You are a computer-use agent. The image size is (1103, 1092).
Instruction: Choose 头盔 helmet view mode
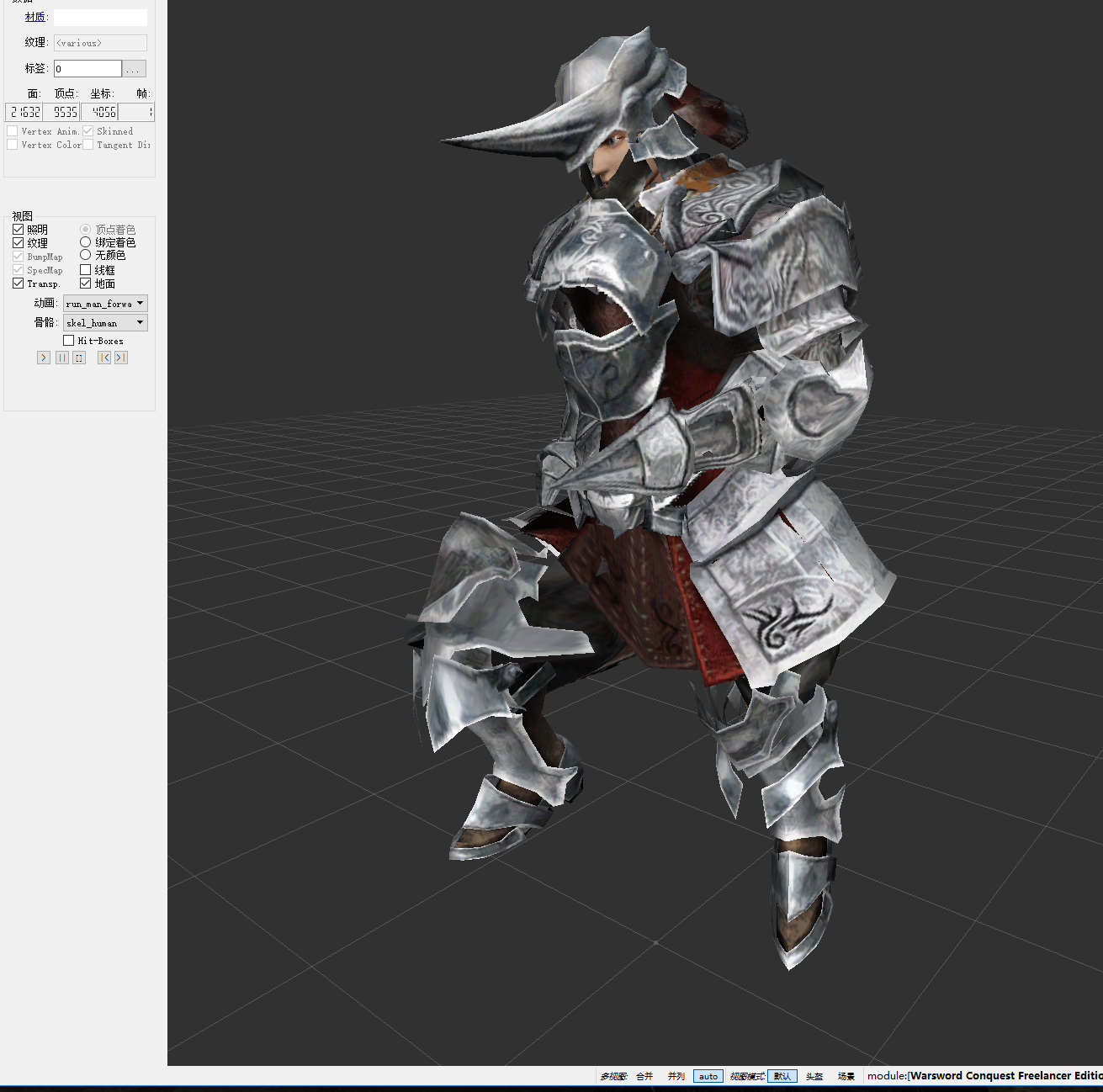click(x=814, y=1076)
